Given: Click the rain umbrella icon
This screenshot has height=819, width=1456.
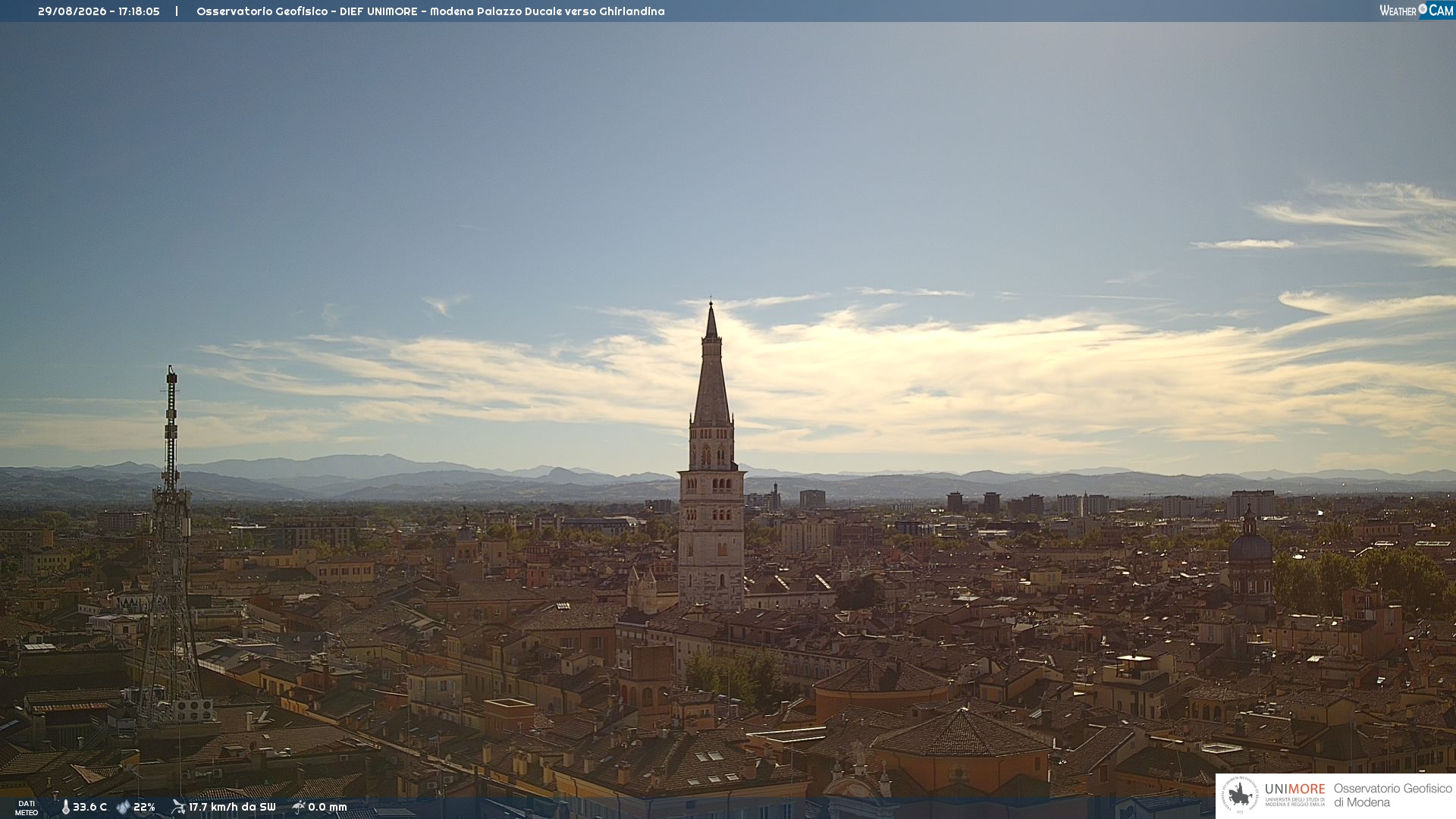Looking at the screenshot, I should click(x=298, y=807).
